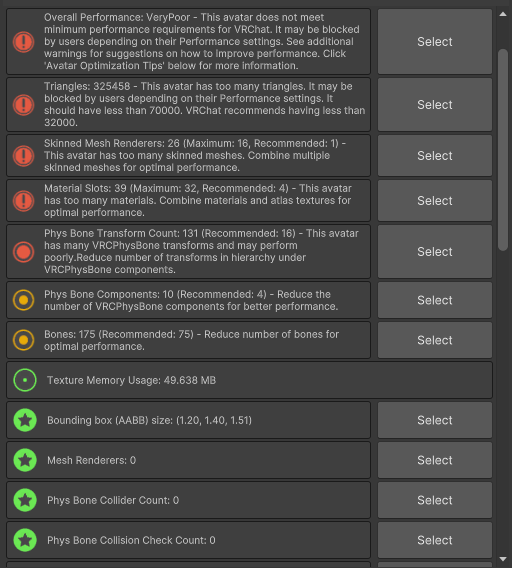The width and height of the screenshot is (512, 568).
Task: Click the yellow icon beside Bones: 175
Action: [24, 340]
